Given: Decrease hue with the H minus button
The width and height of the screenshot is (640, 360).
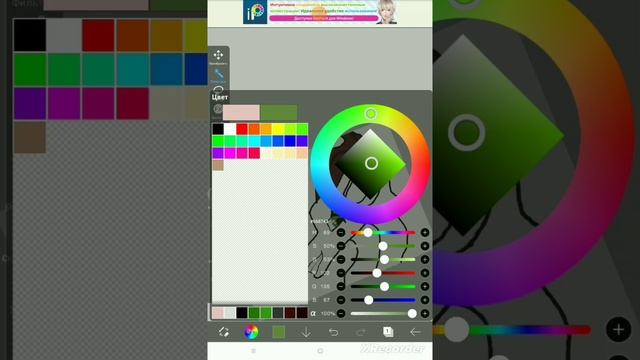Looking at the screenshot, I should click(x=341, y=233).
